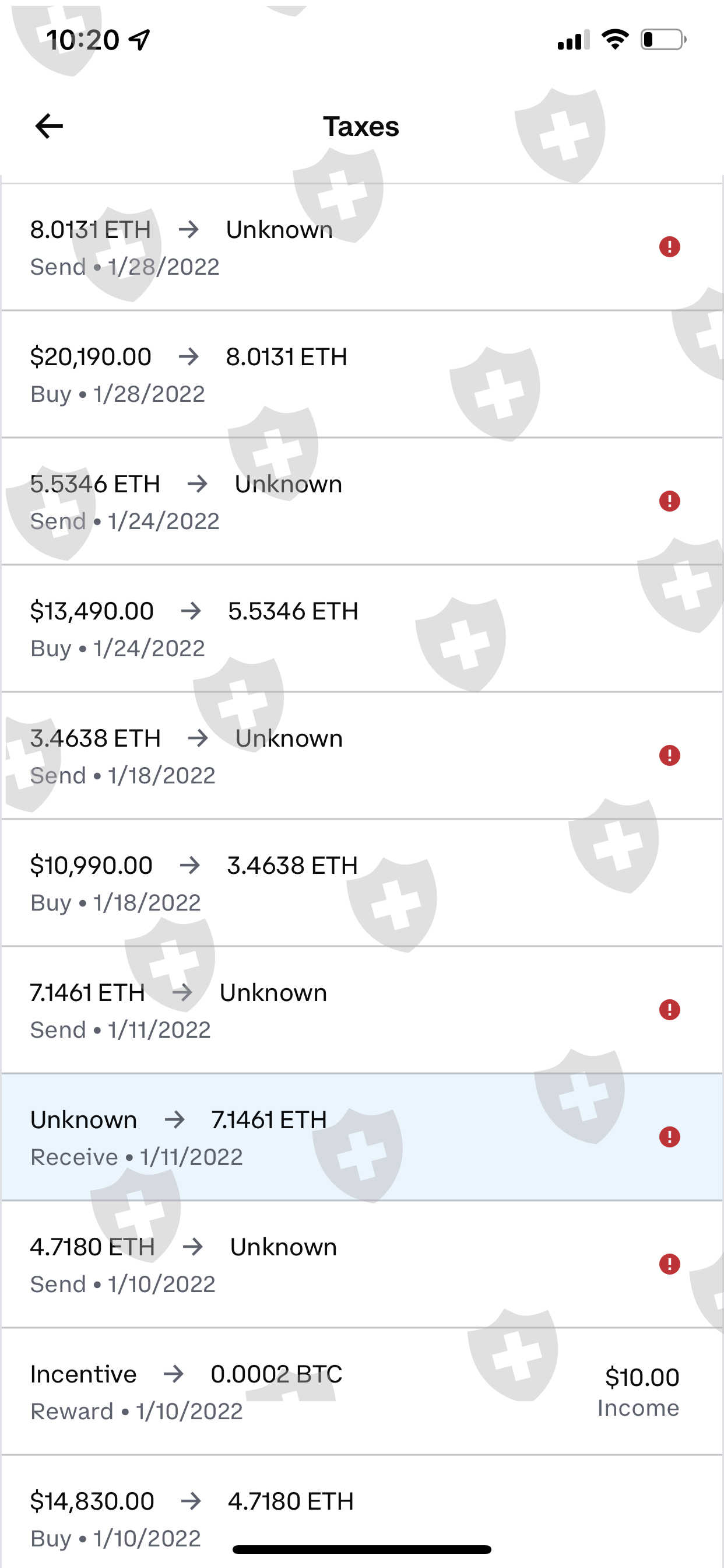Tap the 10:20 clock in status bar
724x1568 pixels.
click(83, 40)
